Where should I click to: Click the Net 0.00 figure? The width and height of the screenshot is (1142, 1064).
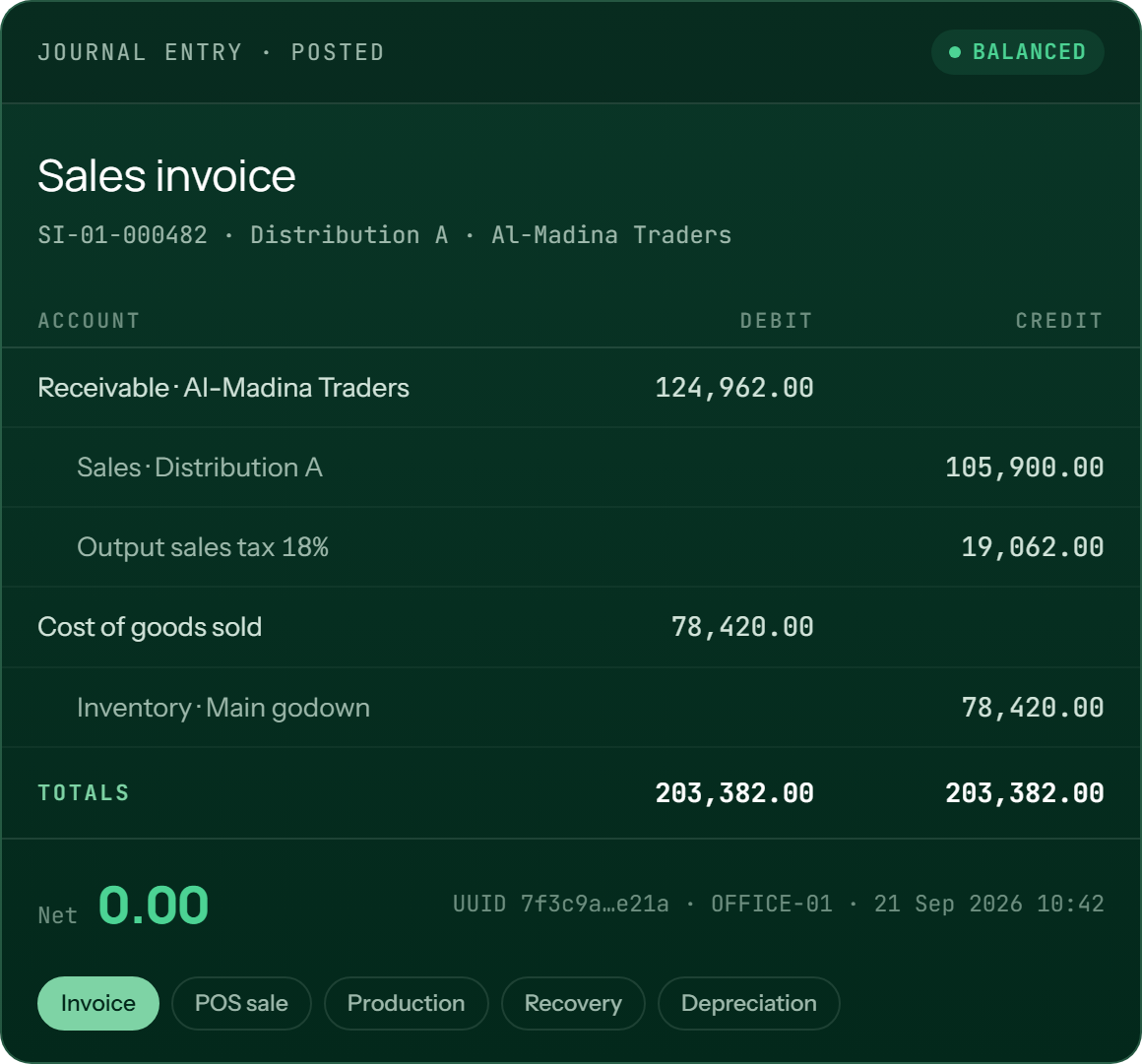pyautogui.click(x=153, y=906)
